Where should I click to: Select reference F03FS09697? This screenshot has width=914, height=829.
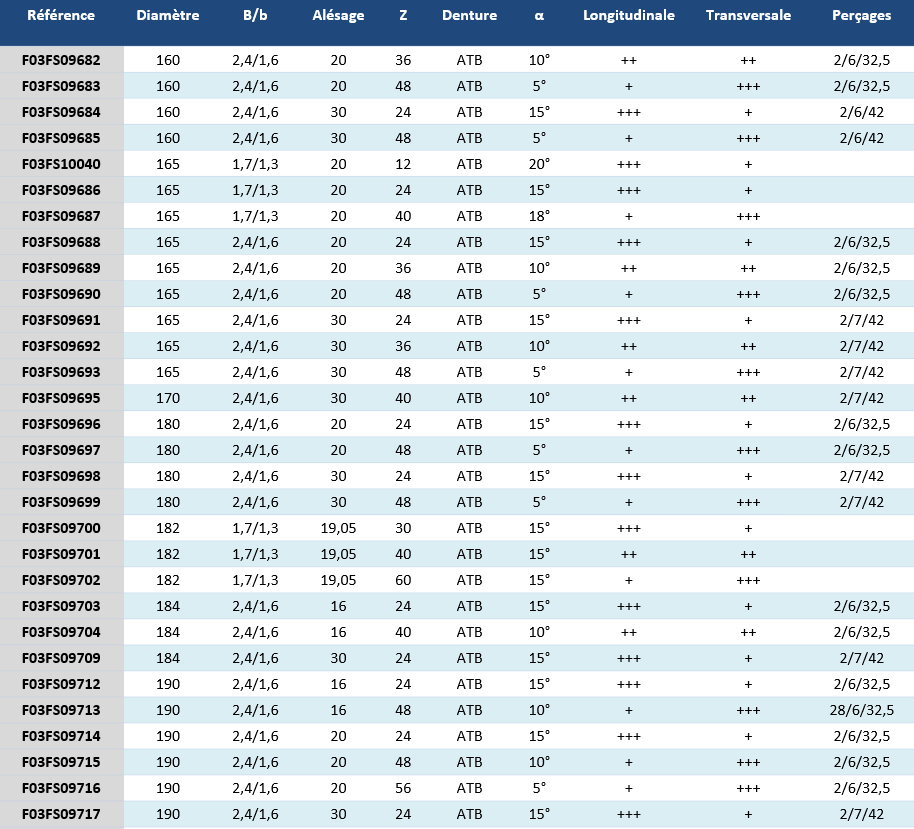(x=61, y=450)
